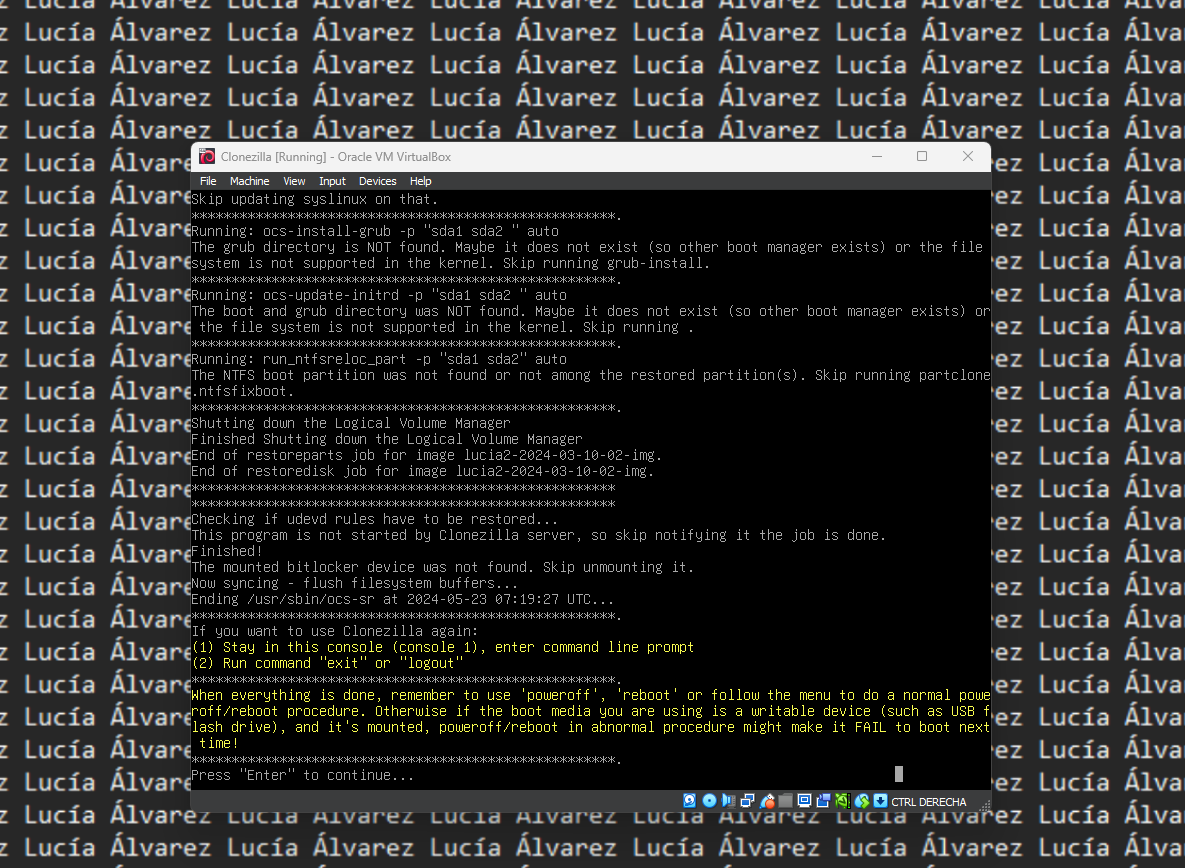The width and height of the screenshot is (1185, 868).
Task: Click the hard disk activity status icon
Action: [x=689, y=801]
